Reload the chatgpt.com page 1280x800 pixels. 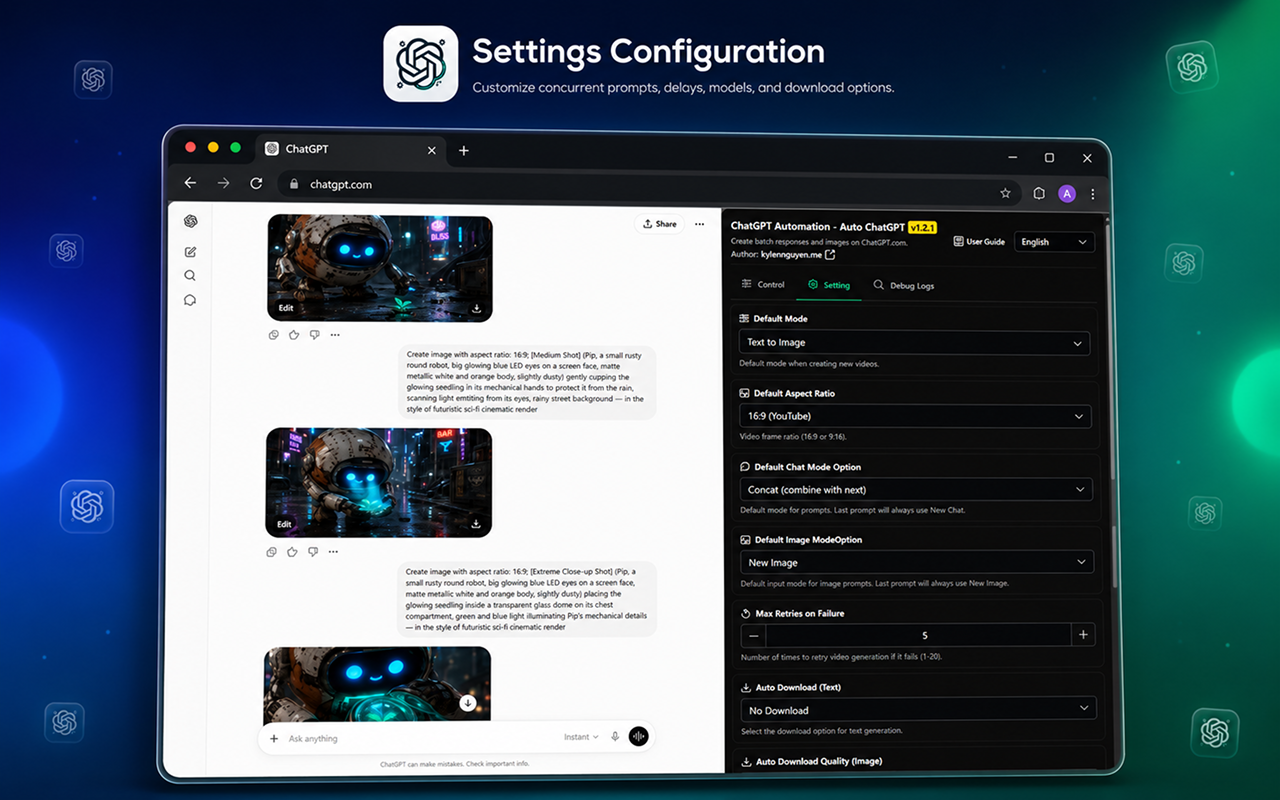coord(256,184)
